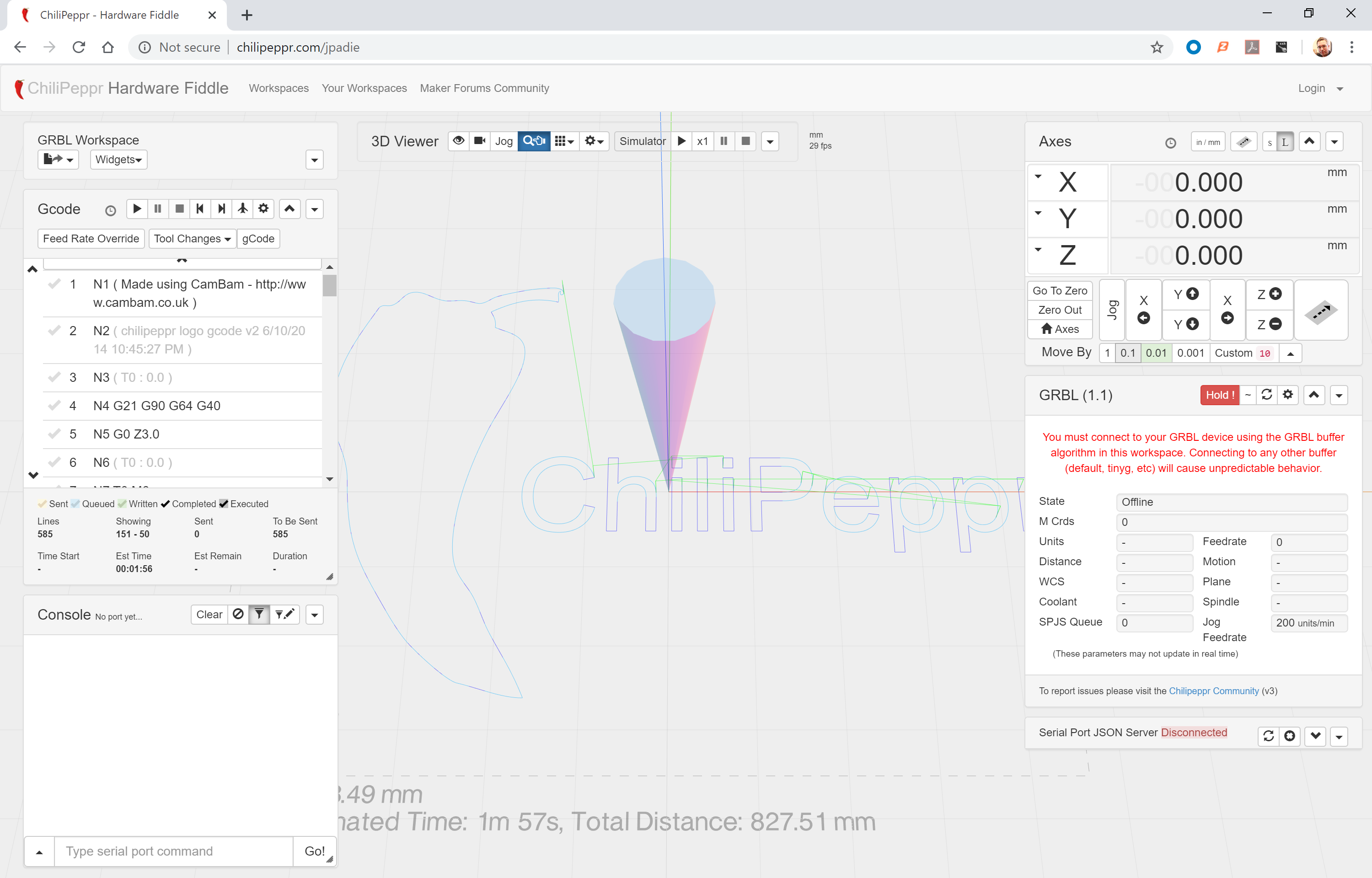
Task: Step back to previous Gcode line
Action: click(200, 209)
